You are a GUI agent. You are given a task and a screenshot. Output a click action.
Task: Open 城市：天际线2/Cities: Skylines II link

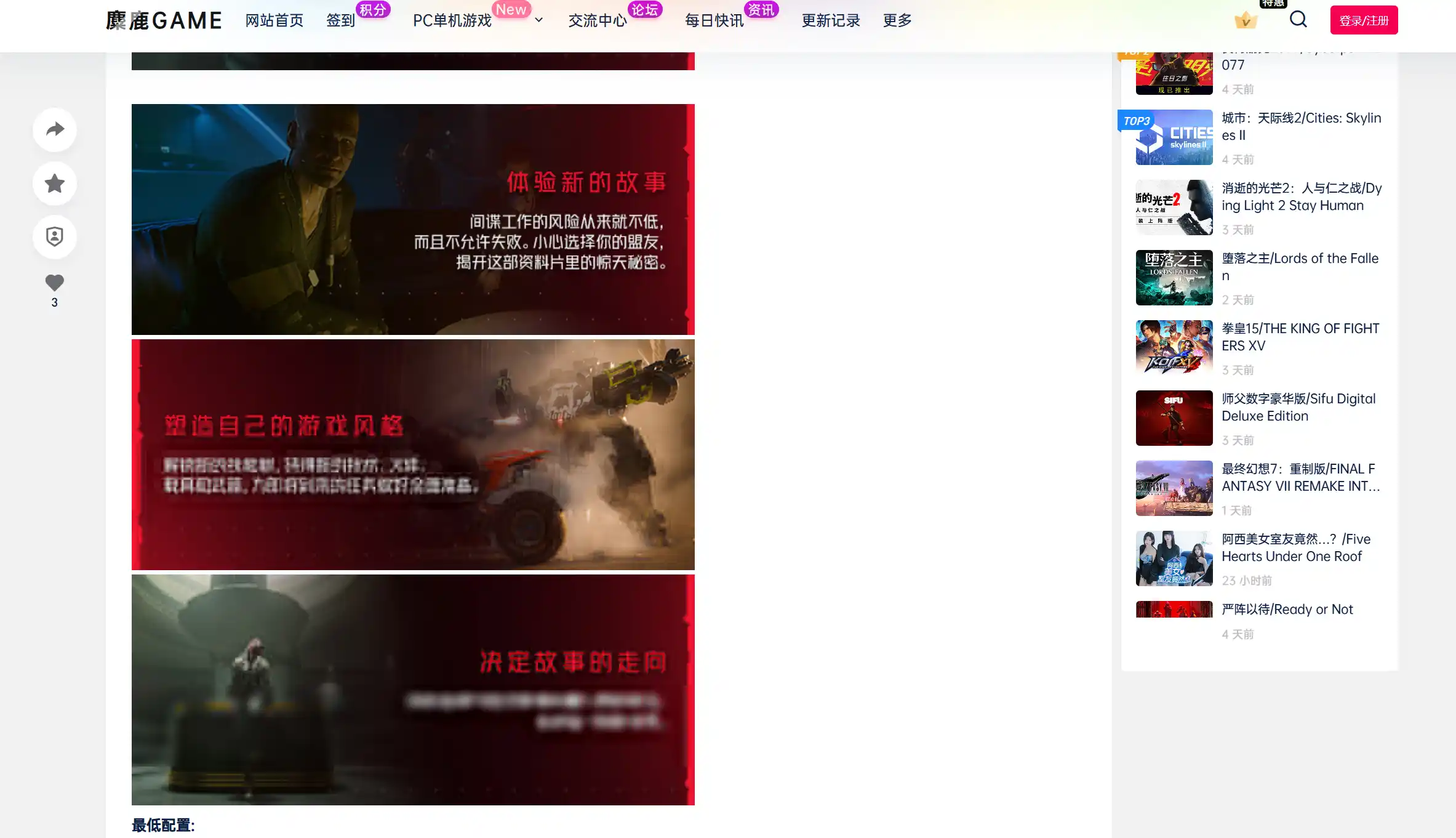pos(1302,126)
